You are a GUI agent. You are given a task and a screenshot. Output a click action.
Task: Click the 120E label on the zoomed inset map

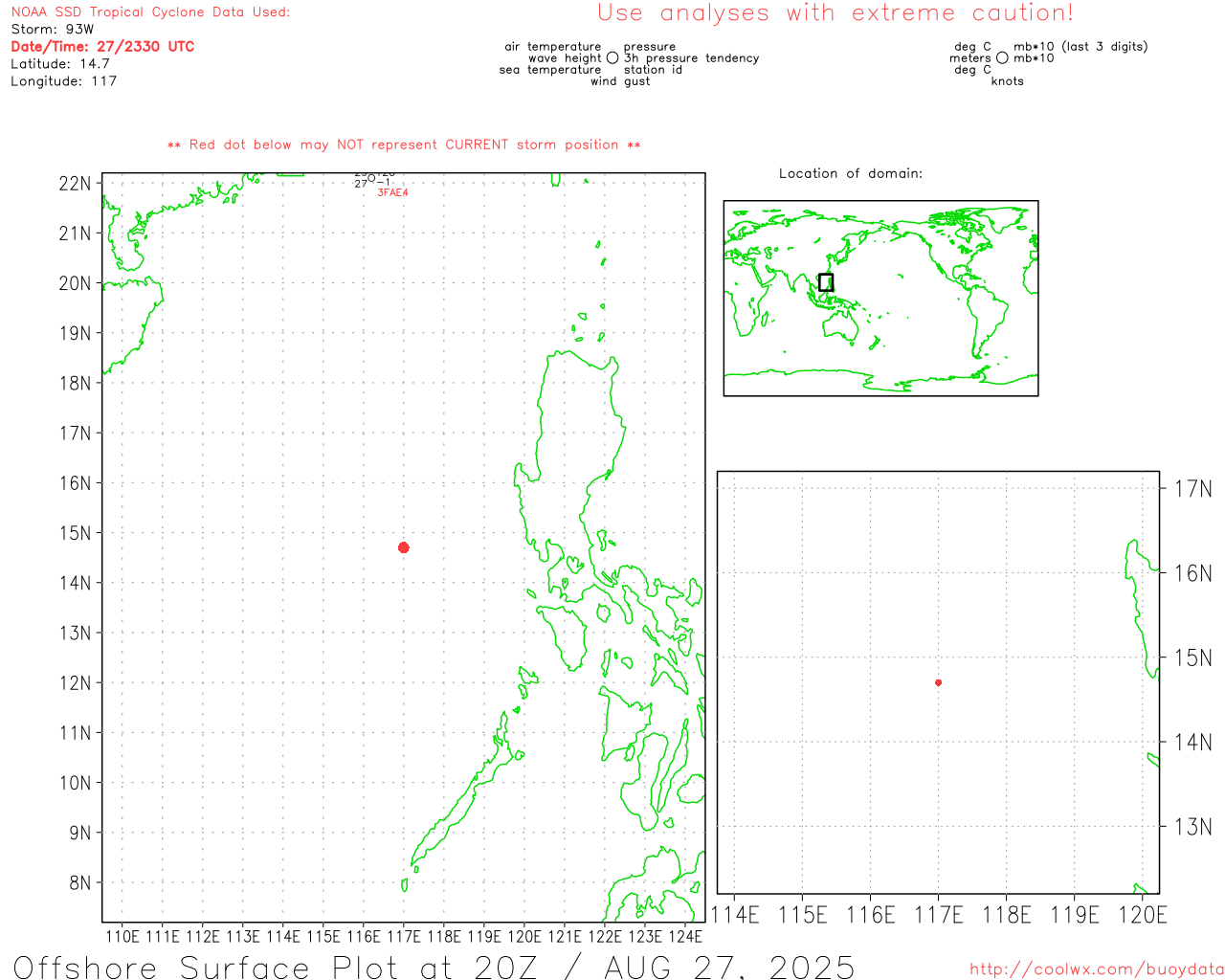(x=1143, y=915)
